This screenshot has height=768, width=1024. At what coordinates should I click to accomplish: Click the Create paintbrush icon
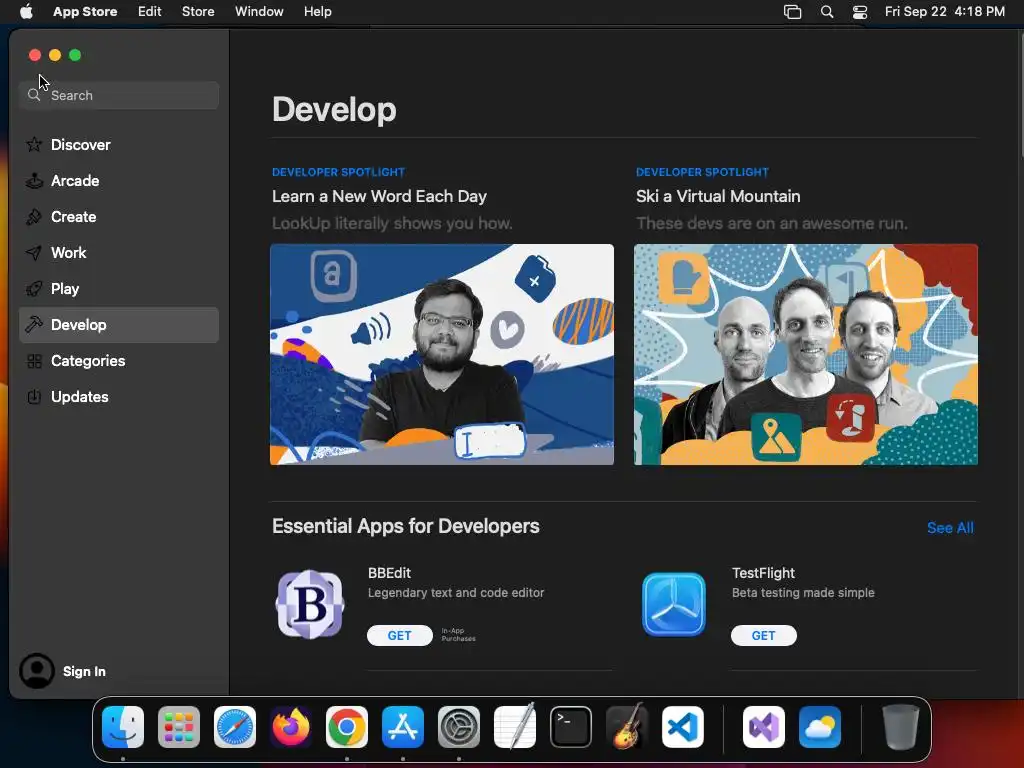[x=34, y=216]
